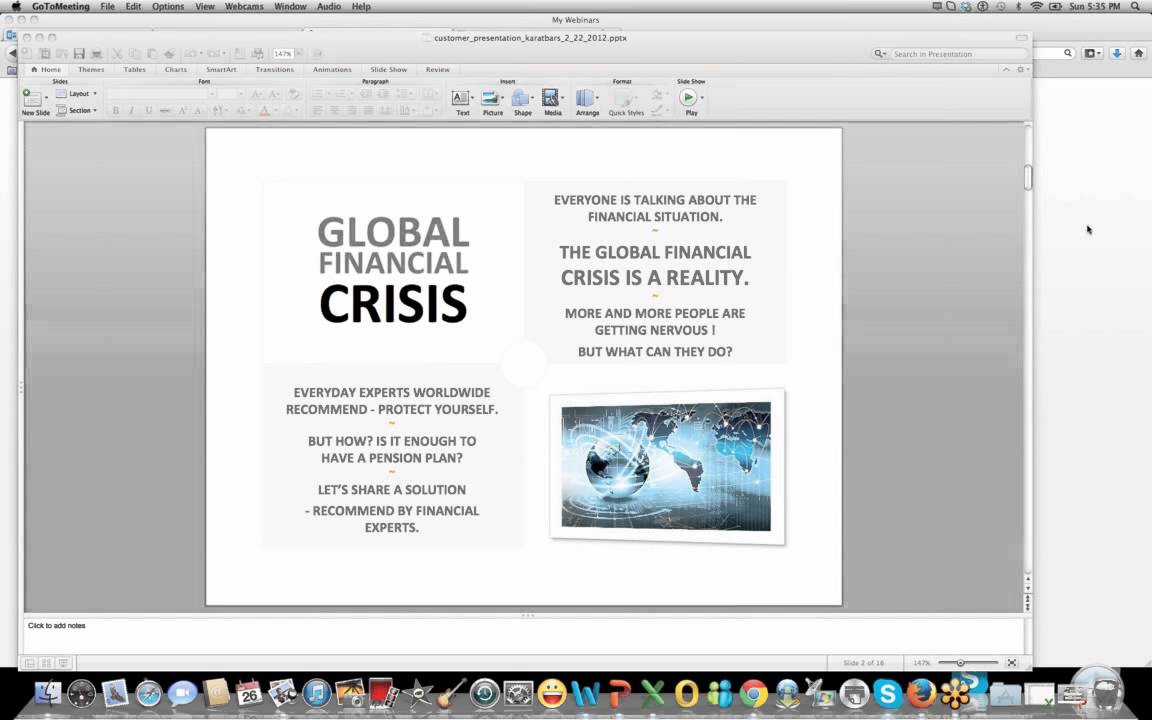Switch to normal view in status bar
This screenshot has width=1152, height=720.
click(31, 663)
